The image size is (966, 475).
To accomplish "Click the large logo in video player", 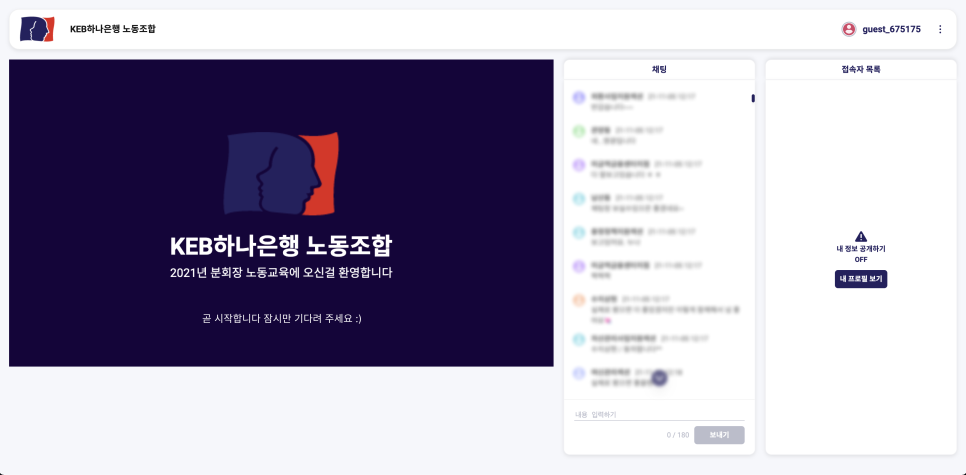I will coord(281,174).
